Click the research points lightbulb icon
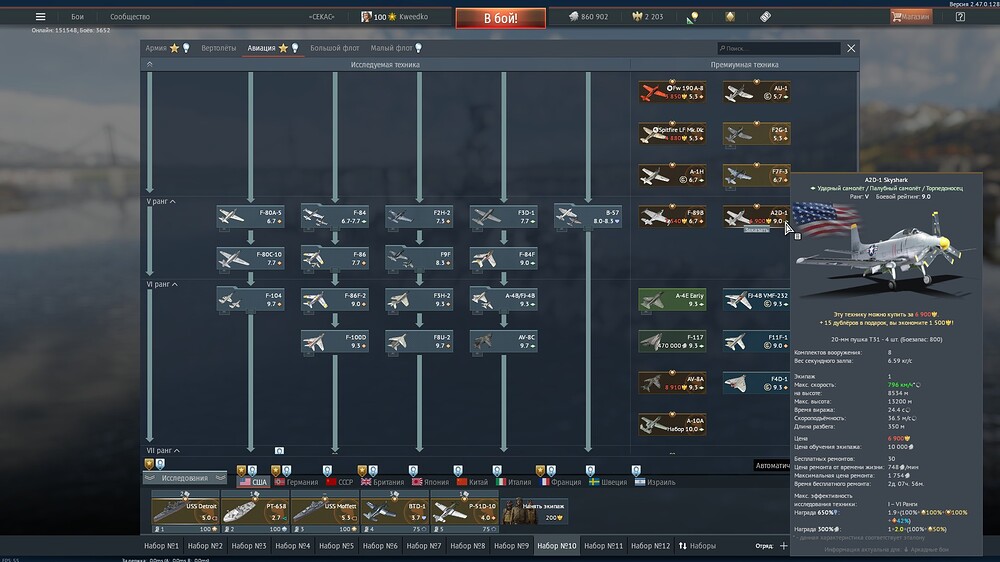The image size is (1000, 562). (x=693, y=17)
